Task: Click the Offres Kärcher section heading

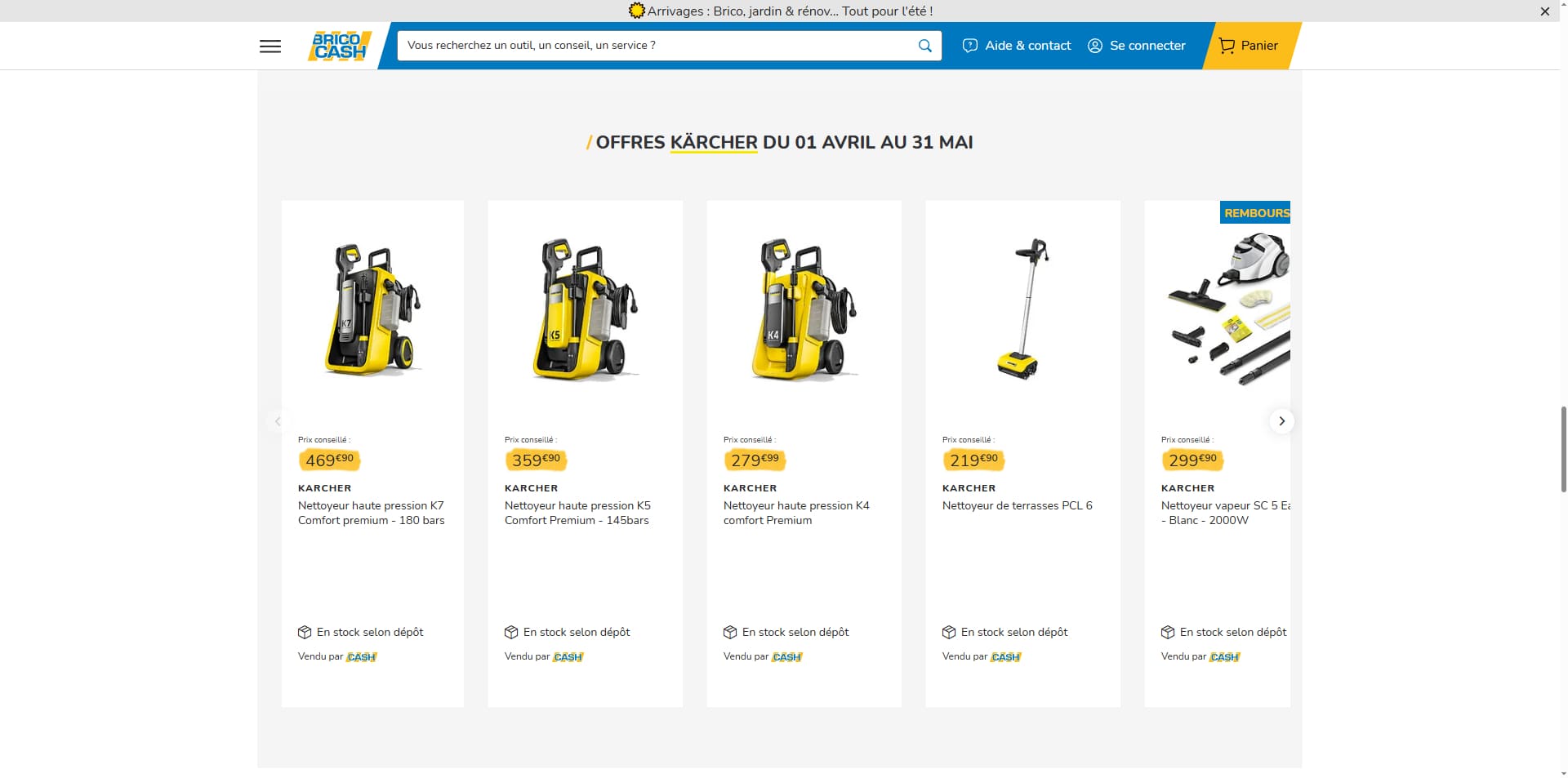Action: click(x=780, y=142)
